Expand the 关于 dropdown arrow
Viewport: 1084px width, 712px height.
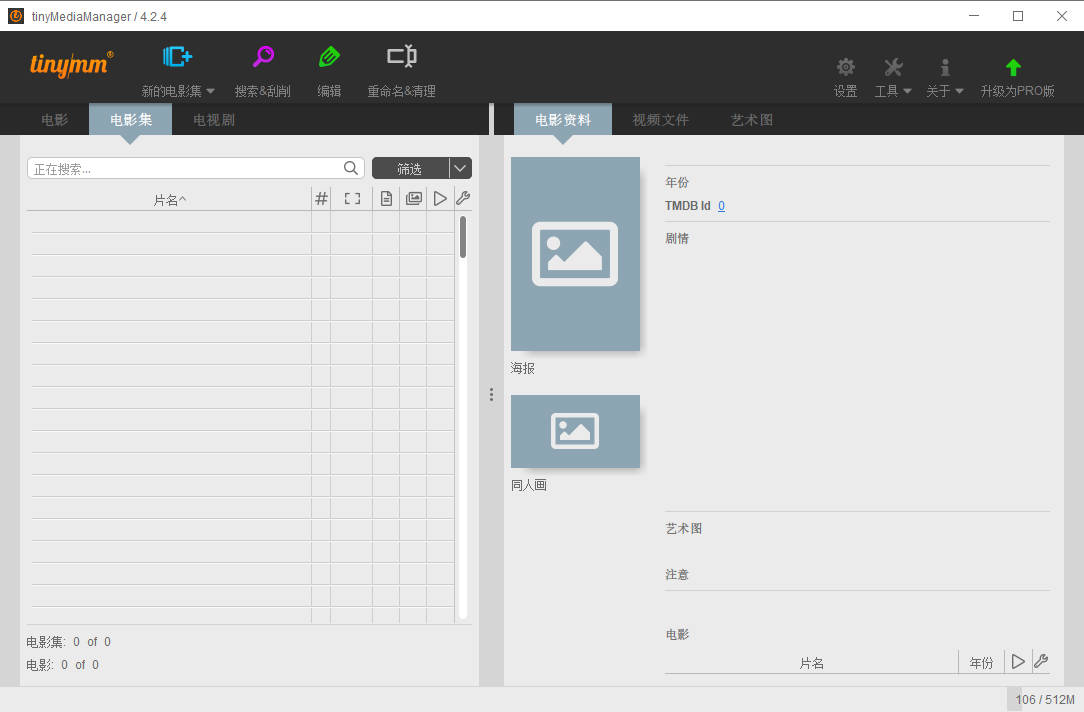[x=959, y=91]
